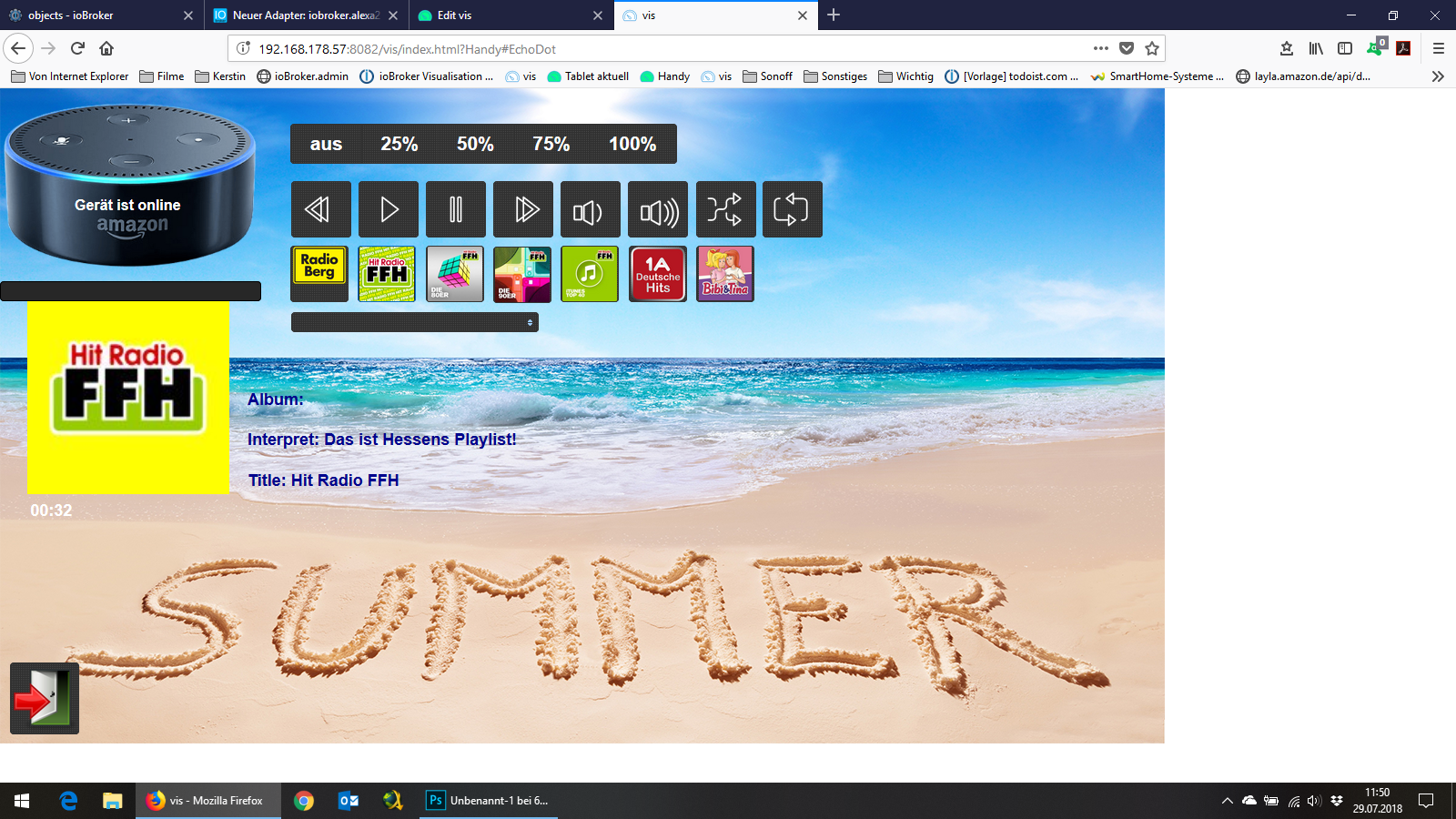Open the Handy bookmark

click(x=665, y=76)
